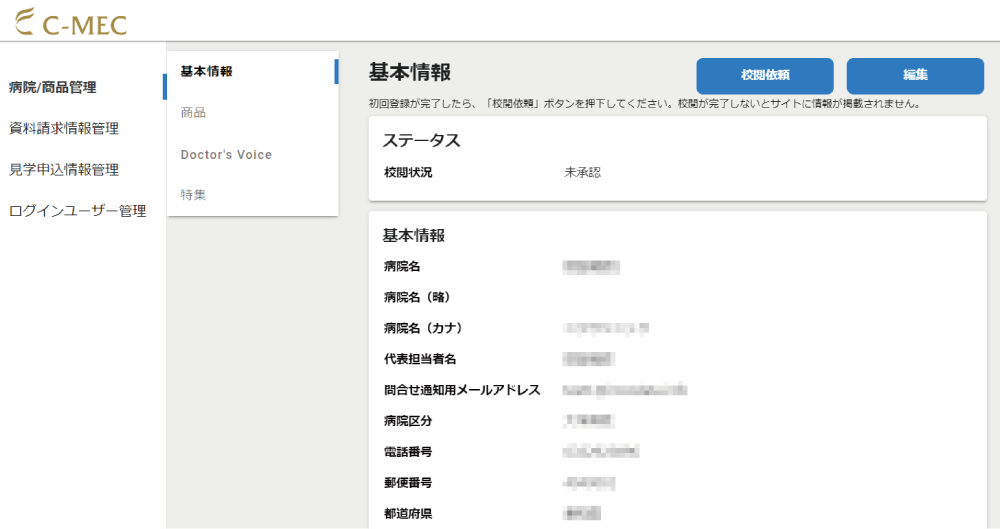Viewport: 1000px width, 529px height.
Task: Select the blurred 病院名 value
Action: click(x=591, y=267)
